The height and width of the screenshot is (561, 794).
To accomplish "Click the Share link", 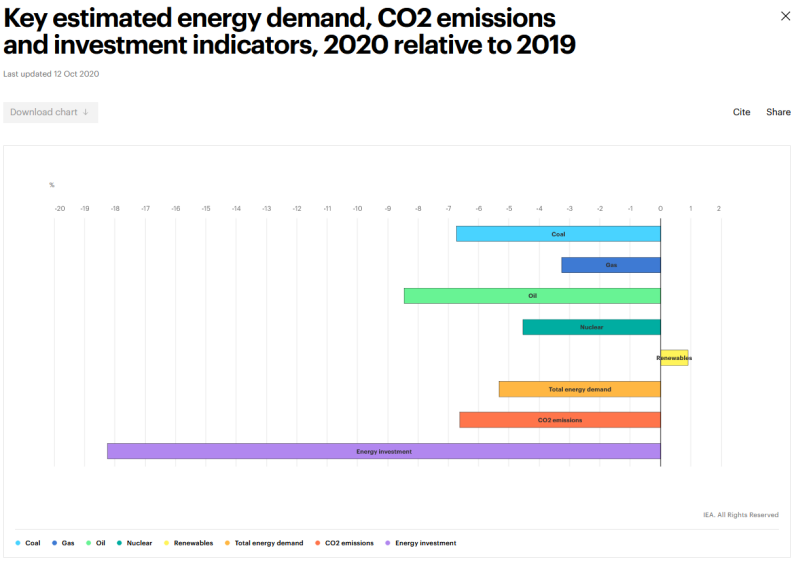I will pos(778,112).
